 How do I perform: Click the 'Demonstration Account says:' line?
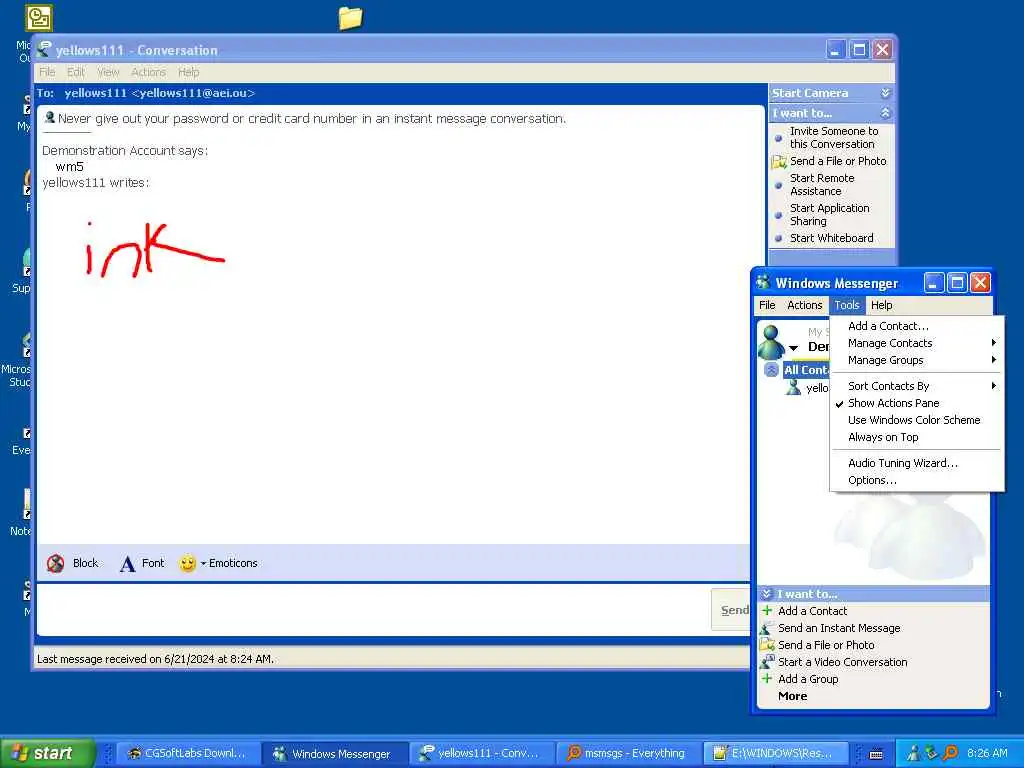125,150
